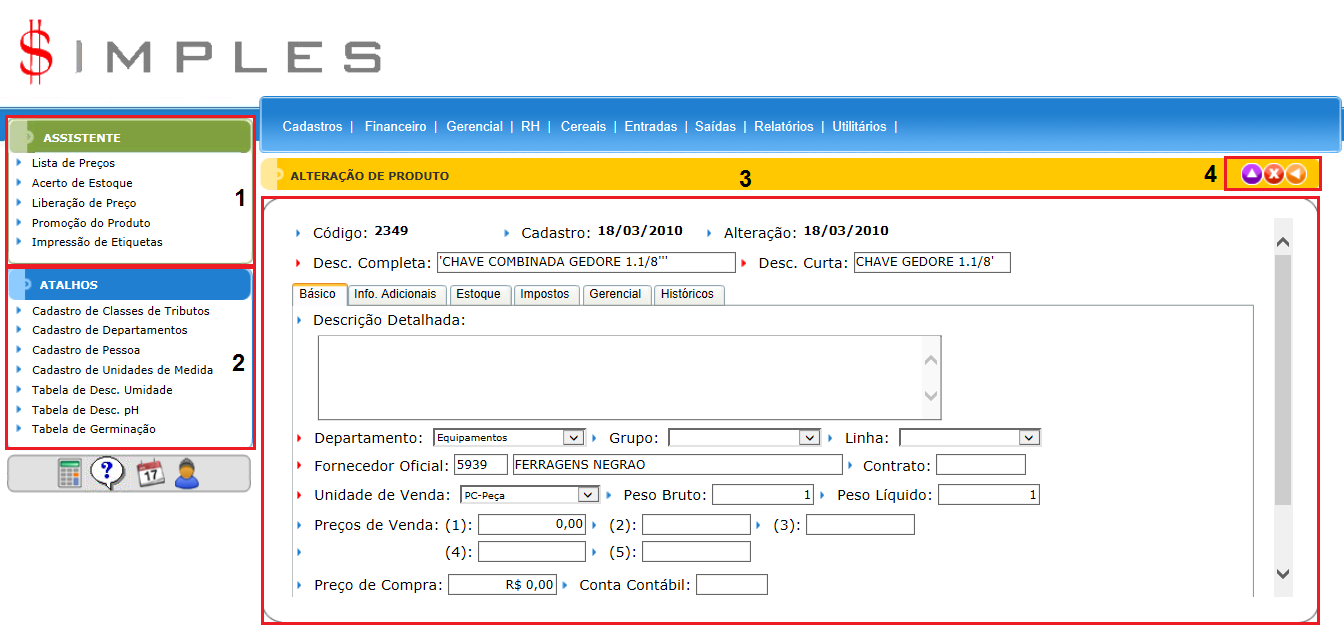Image resolution: width=1344 pixels, height=628 pixels.
Task: Open the Cadastro de Pessoa shortcut
Action: pos(86,350)
